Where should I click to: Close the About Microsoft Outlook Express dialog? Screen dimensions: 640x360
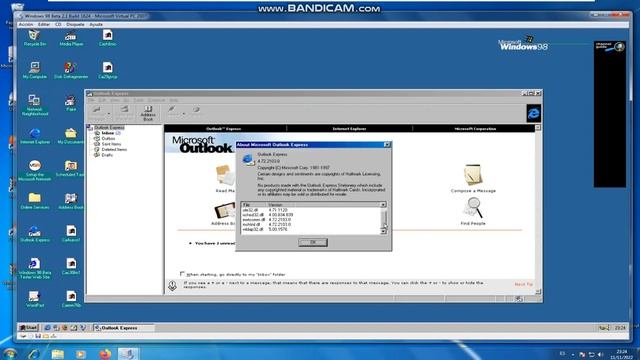click(387, 144)
